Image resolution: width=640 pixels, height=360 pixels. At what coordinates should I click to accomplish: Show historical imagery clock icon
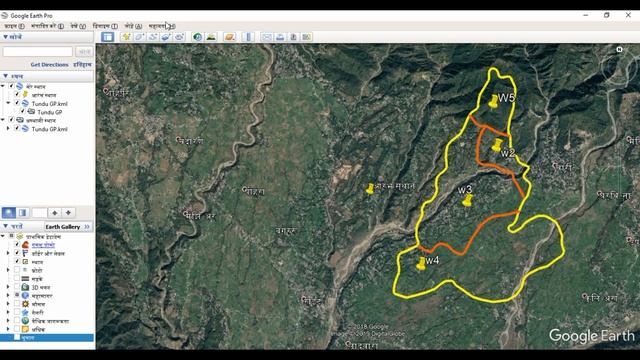[198, 37]
